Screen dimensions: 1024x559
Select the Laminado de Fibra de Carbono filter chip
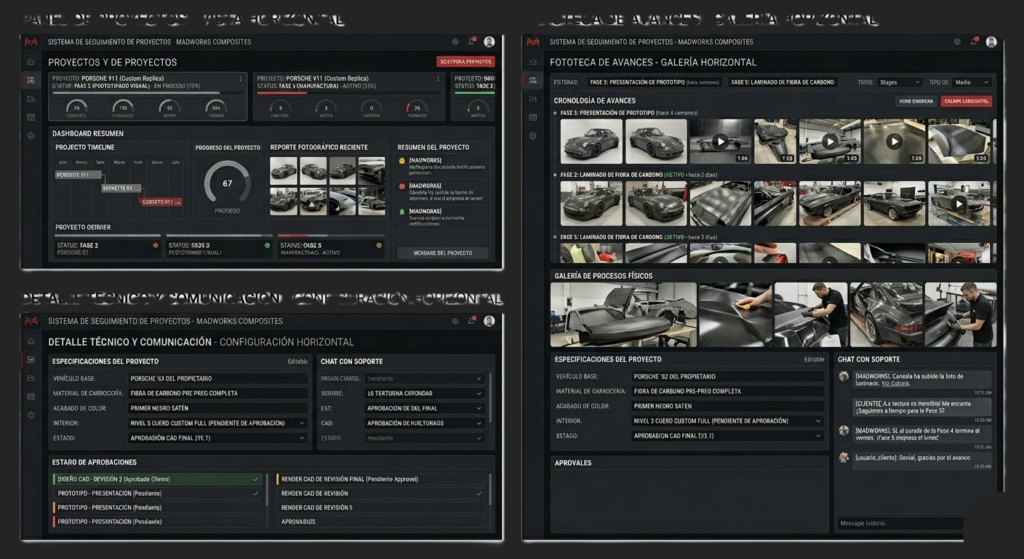(782, 82)
